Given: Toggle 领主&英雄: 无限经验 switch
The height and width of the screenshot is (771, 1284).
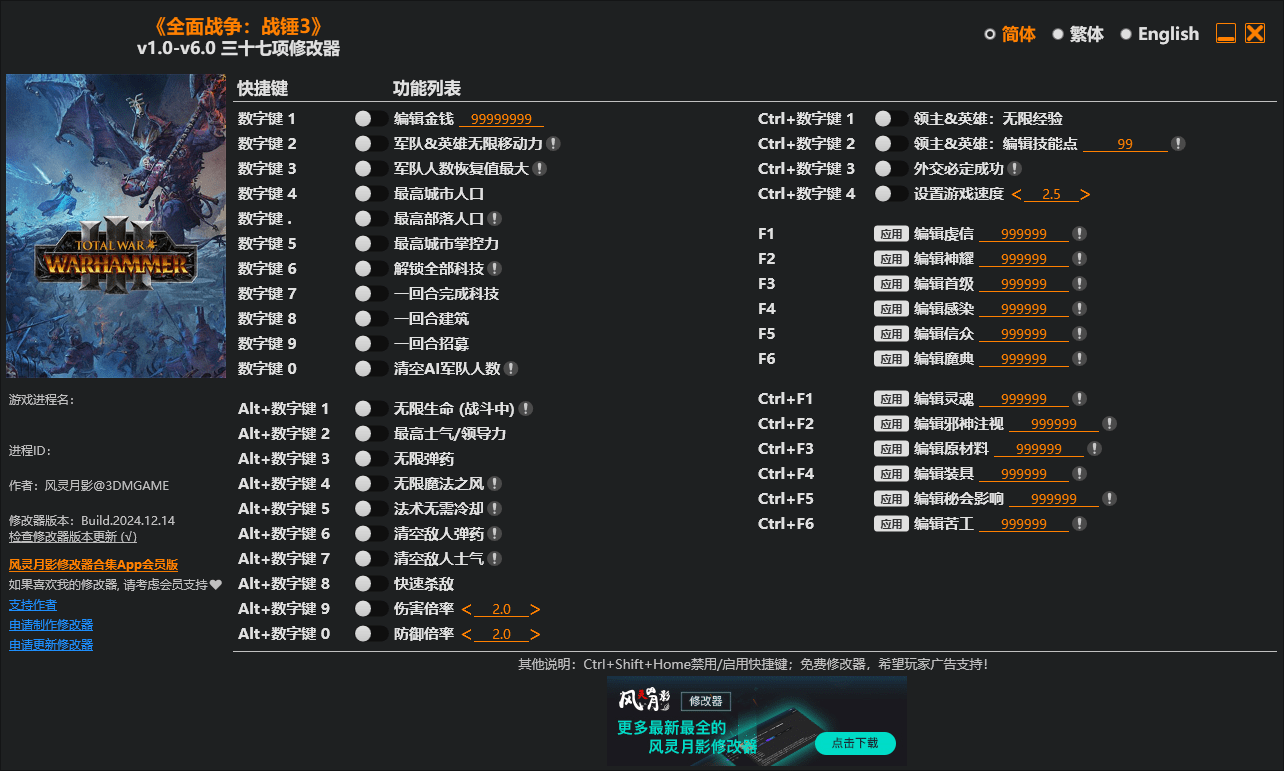Looking at the screenshot, I should click(x=891, y=119).
